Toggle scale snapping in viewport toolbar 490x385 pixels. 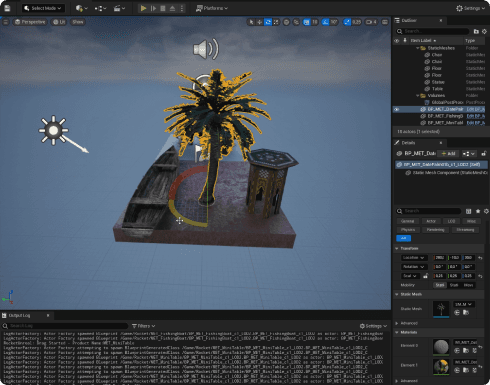[x=347, y=22]
